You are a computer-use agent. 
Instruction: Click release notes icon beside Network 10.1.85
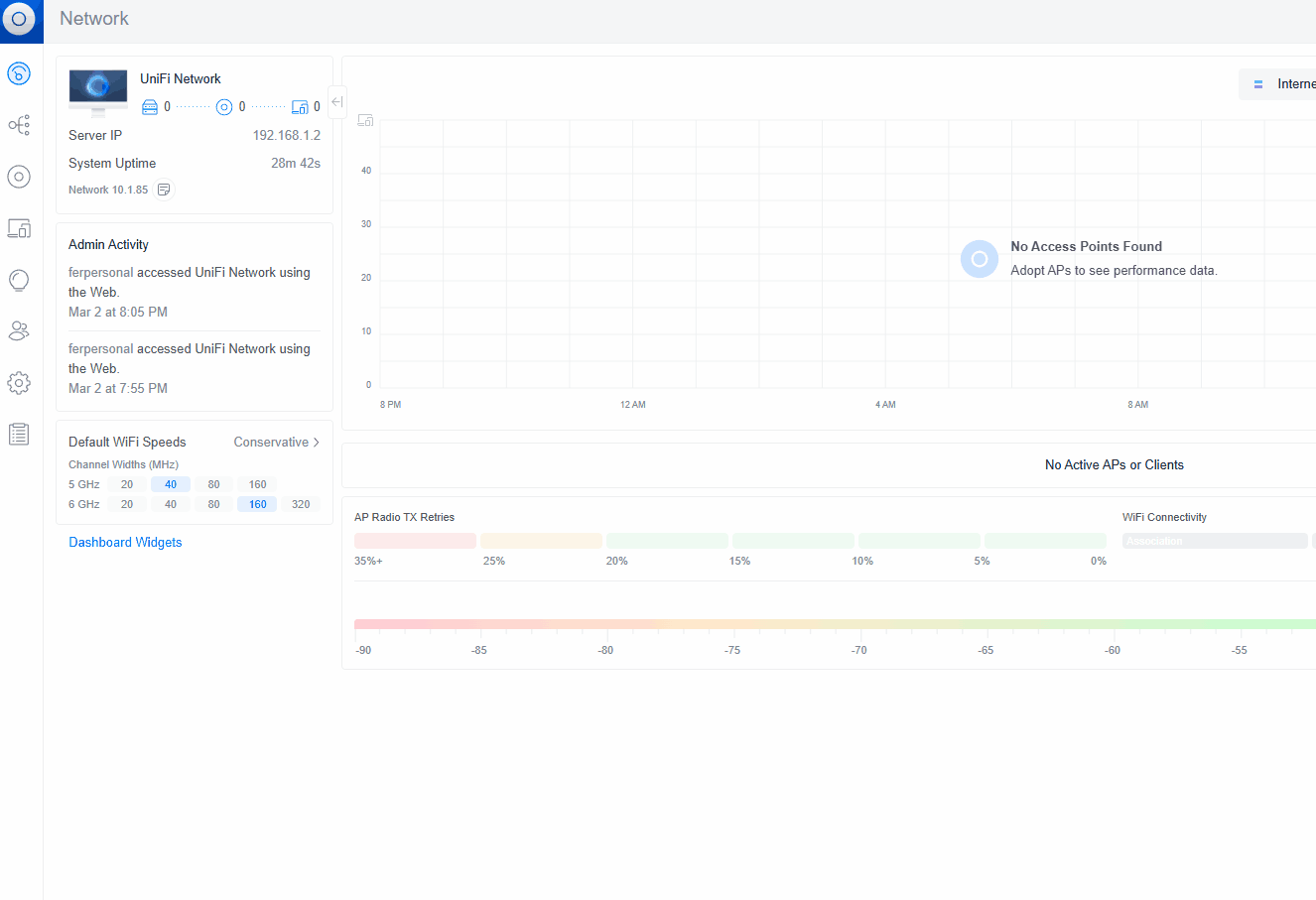click(x=164, y=190)
